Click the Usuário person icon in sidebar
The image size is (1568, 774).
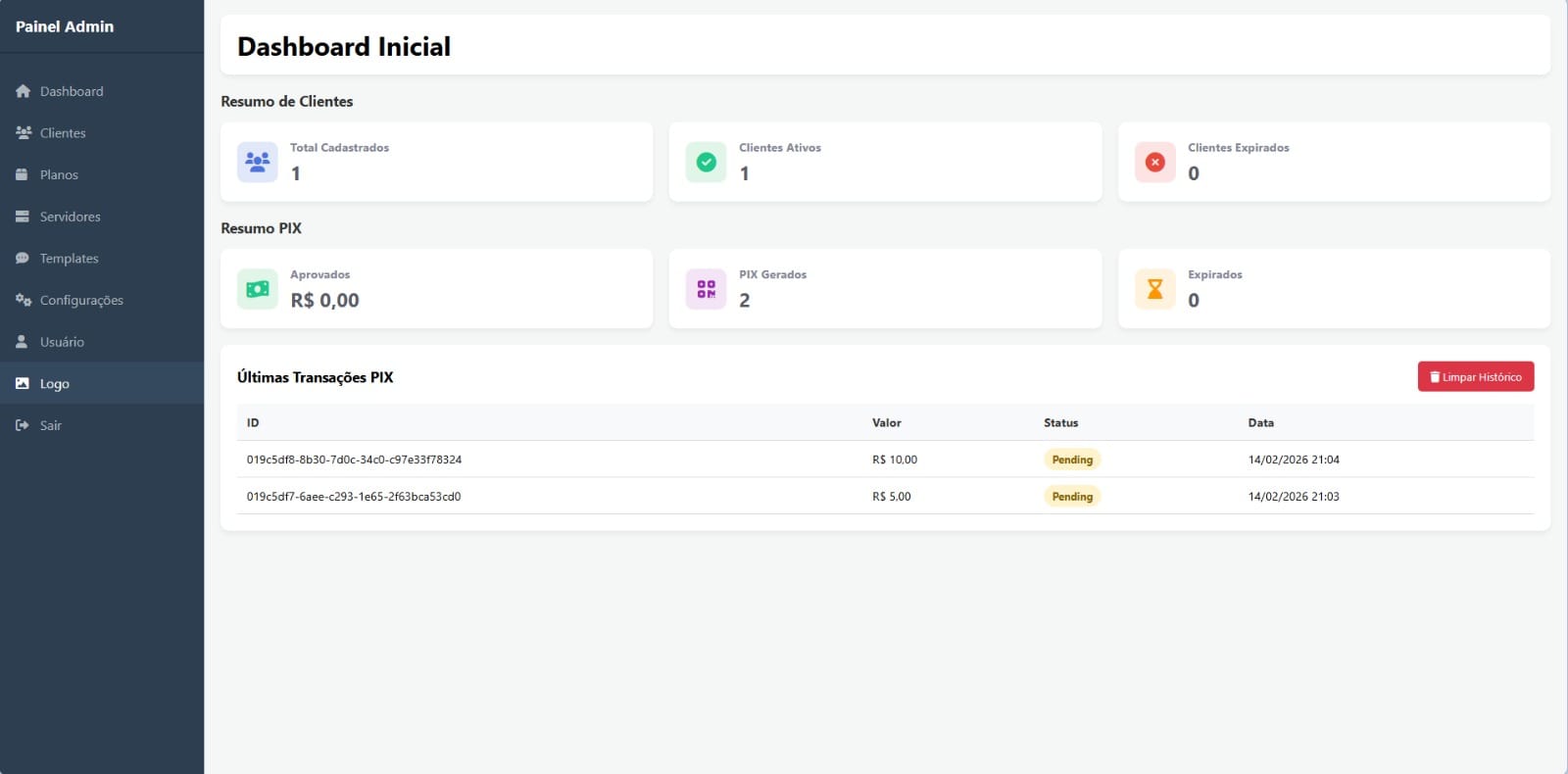click(22, 342)
